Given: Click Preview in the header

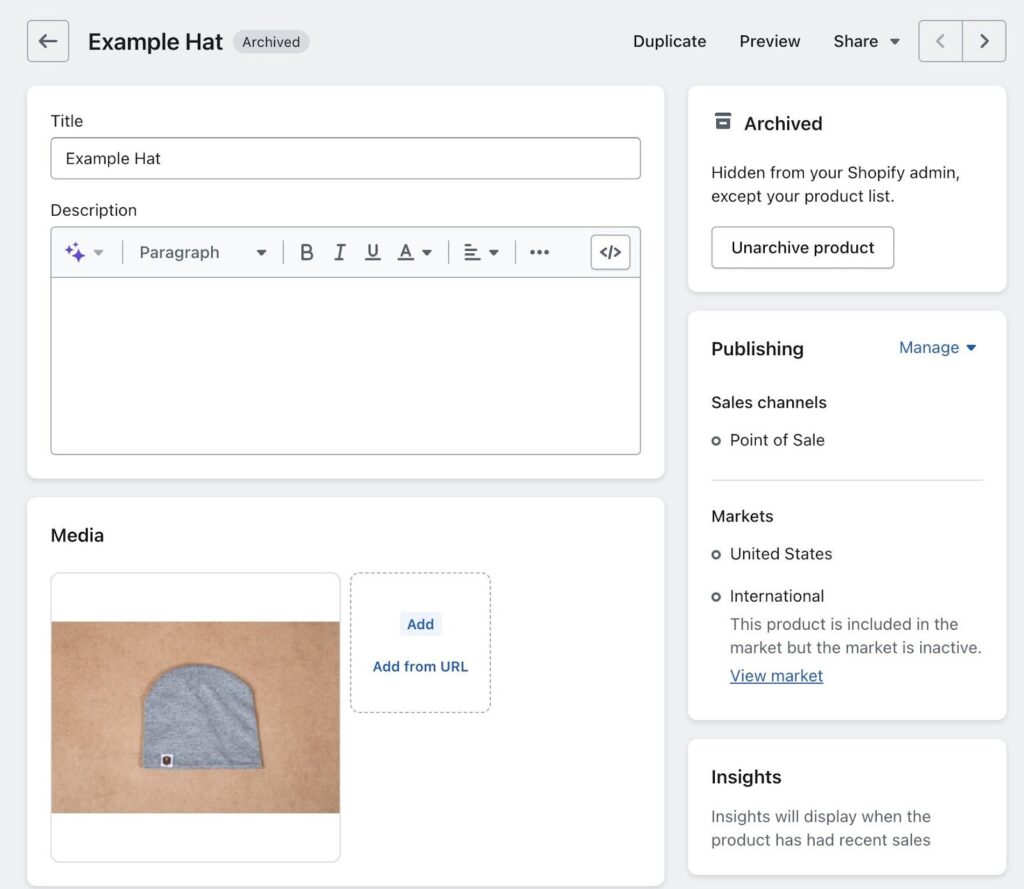Looking at the screenshot, I should point(769,41).
